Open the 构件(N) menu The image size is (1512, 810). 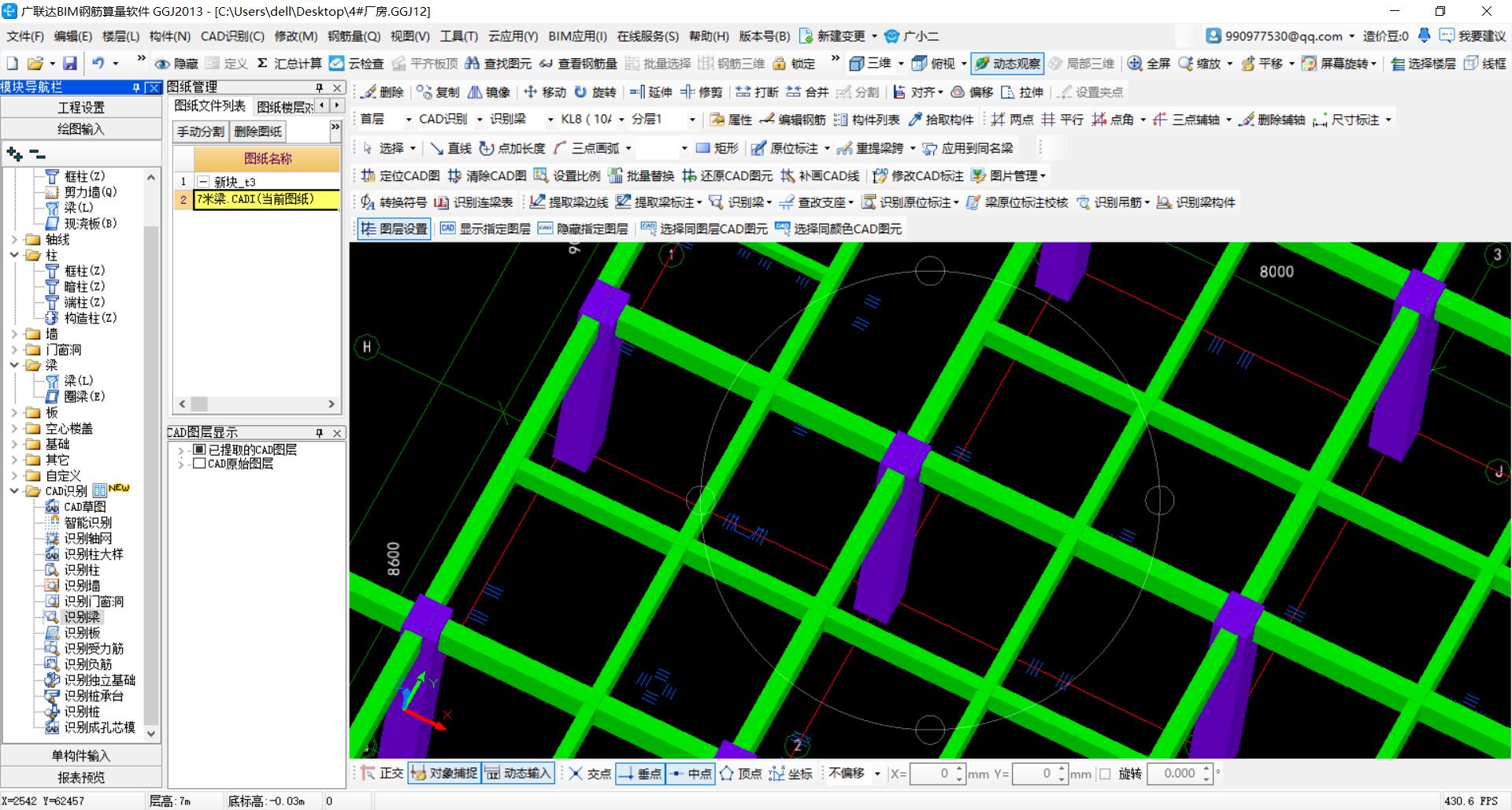(169, 36)
